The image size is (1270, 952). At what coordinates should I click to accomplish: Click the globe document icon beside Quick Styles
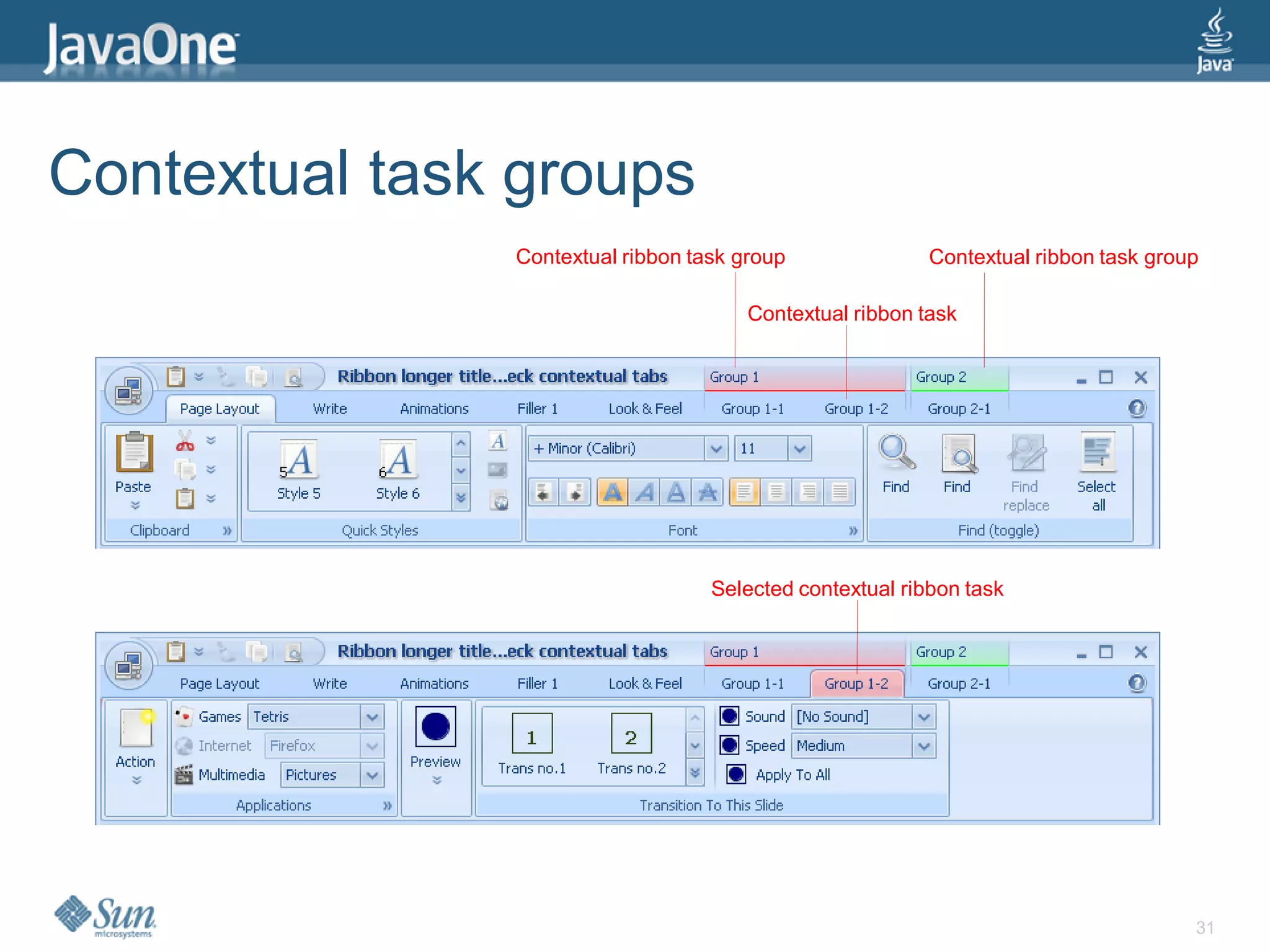499,500
